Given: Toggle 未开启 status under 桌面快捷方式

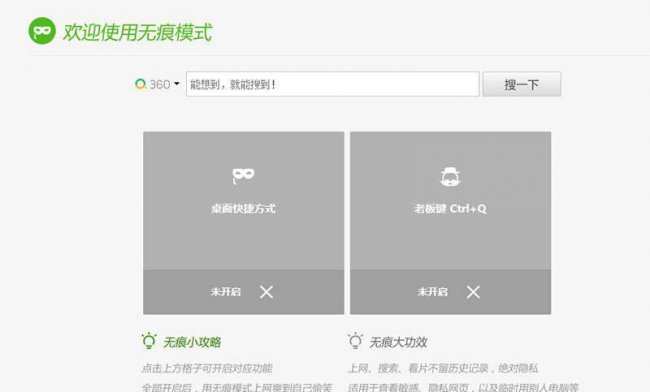Looking at the screenshot, I should coord(226,292).
